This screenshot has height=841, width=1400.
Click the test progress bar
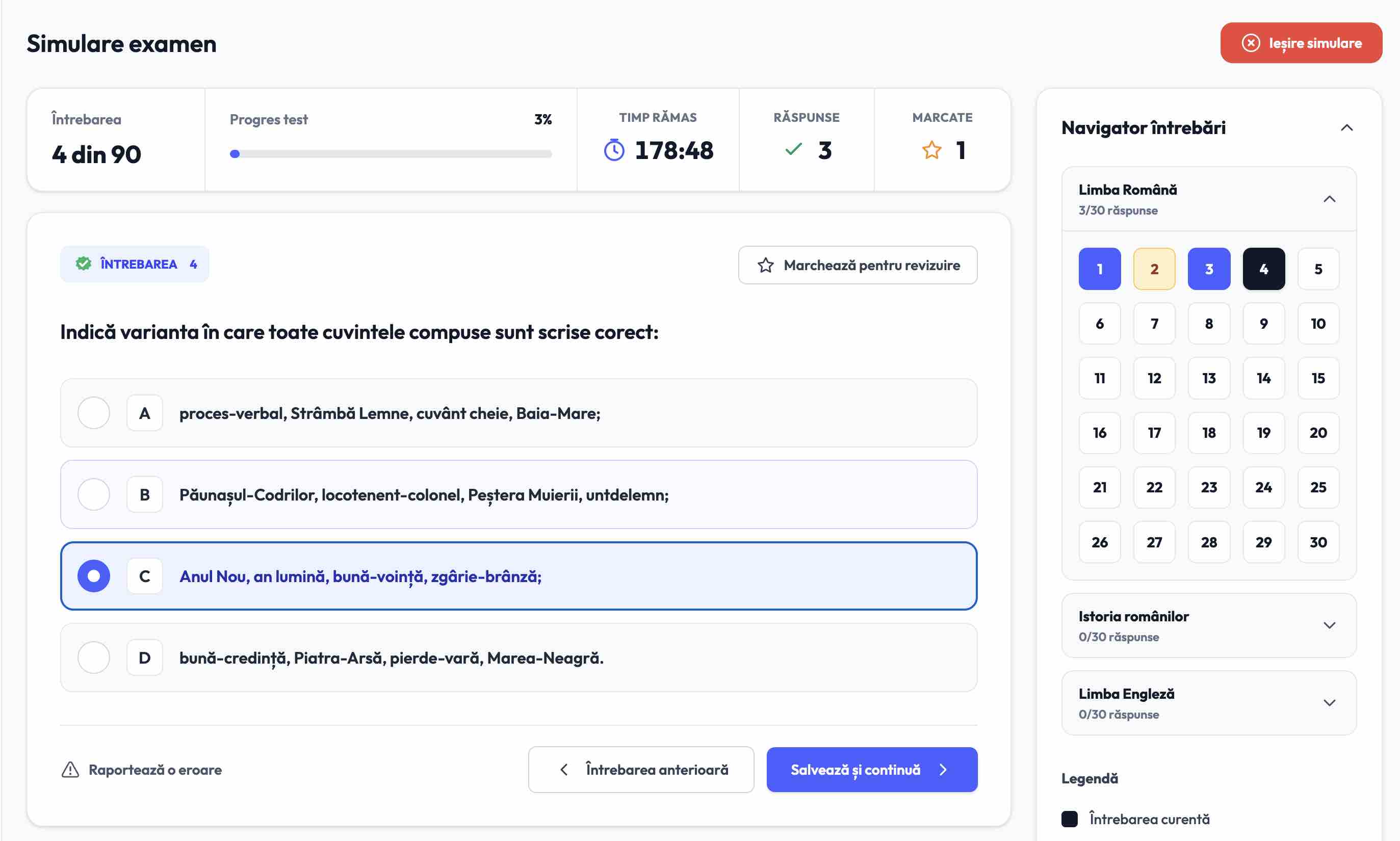391,153
